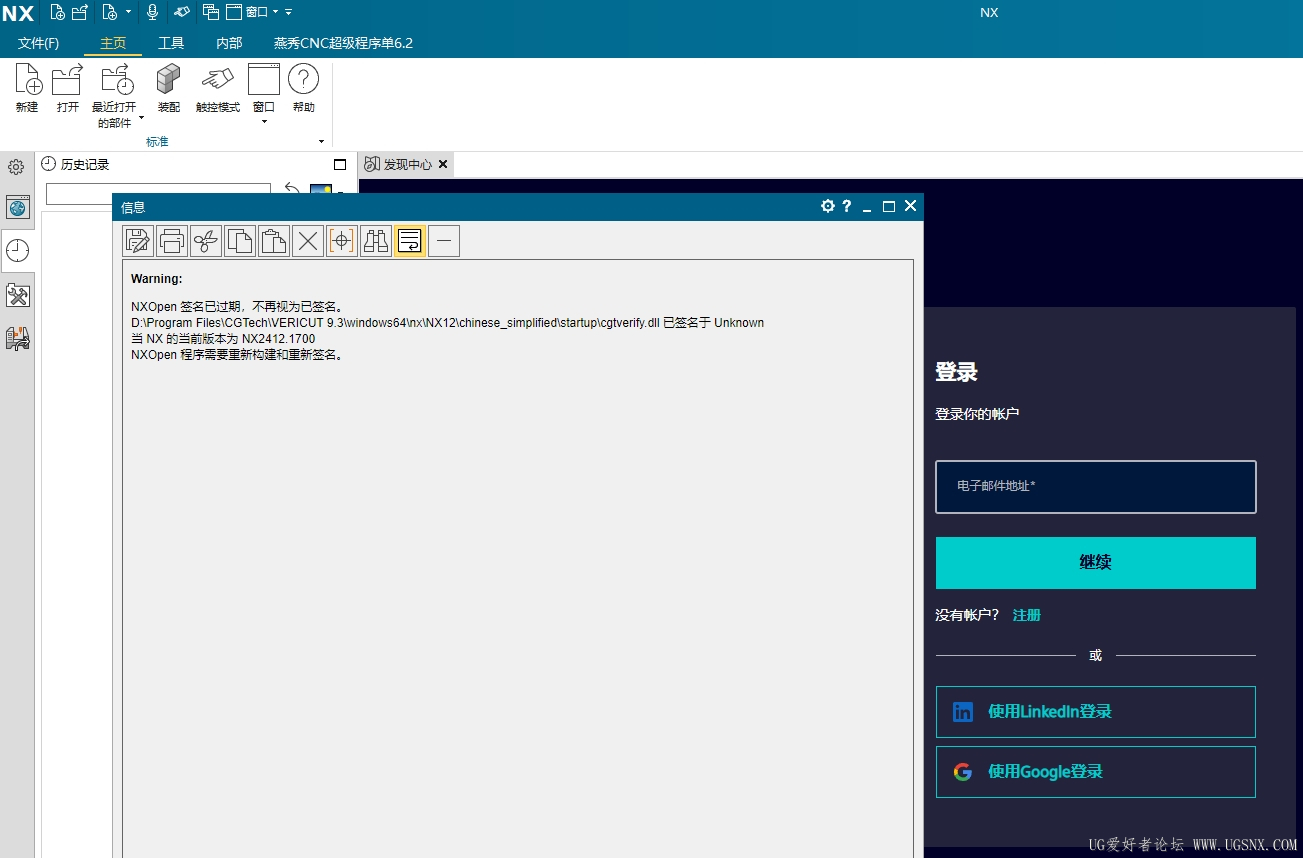
Task: Click Copy icon in 信息 window toolbar
Action: click(240, 241)
